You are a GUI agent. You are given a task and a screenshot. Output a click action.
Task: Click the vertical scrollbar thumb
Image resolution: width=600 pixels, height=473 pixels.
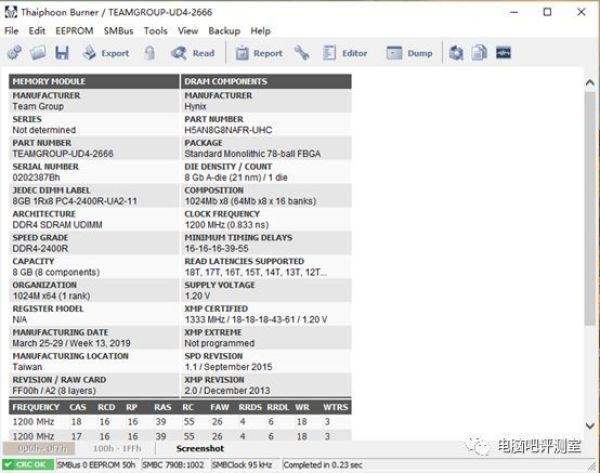point(590,209)
